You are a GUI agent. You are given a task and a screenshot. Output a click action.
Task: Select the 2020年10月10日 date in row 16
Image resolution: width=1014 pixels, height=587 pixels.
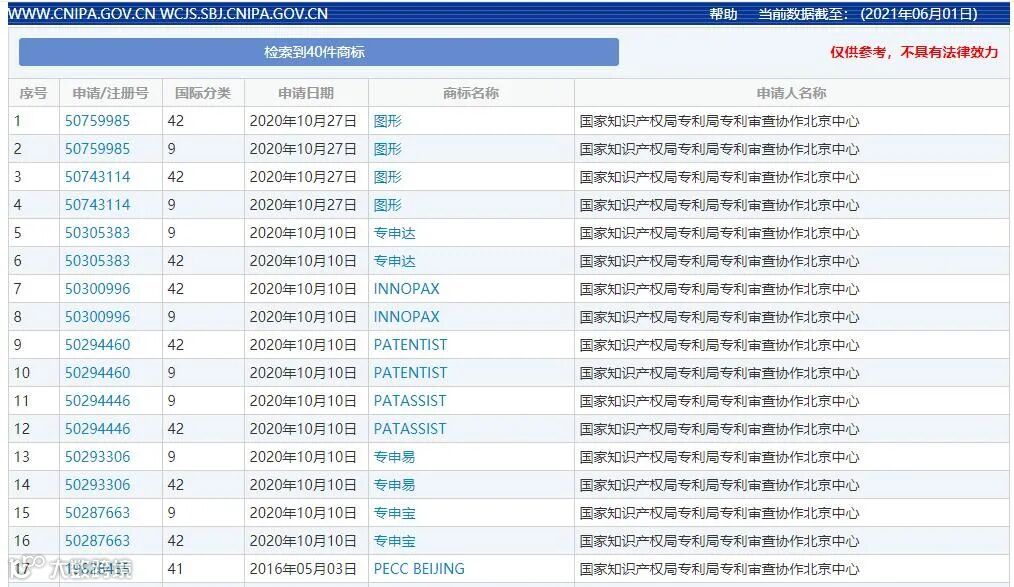coord(303,541)
